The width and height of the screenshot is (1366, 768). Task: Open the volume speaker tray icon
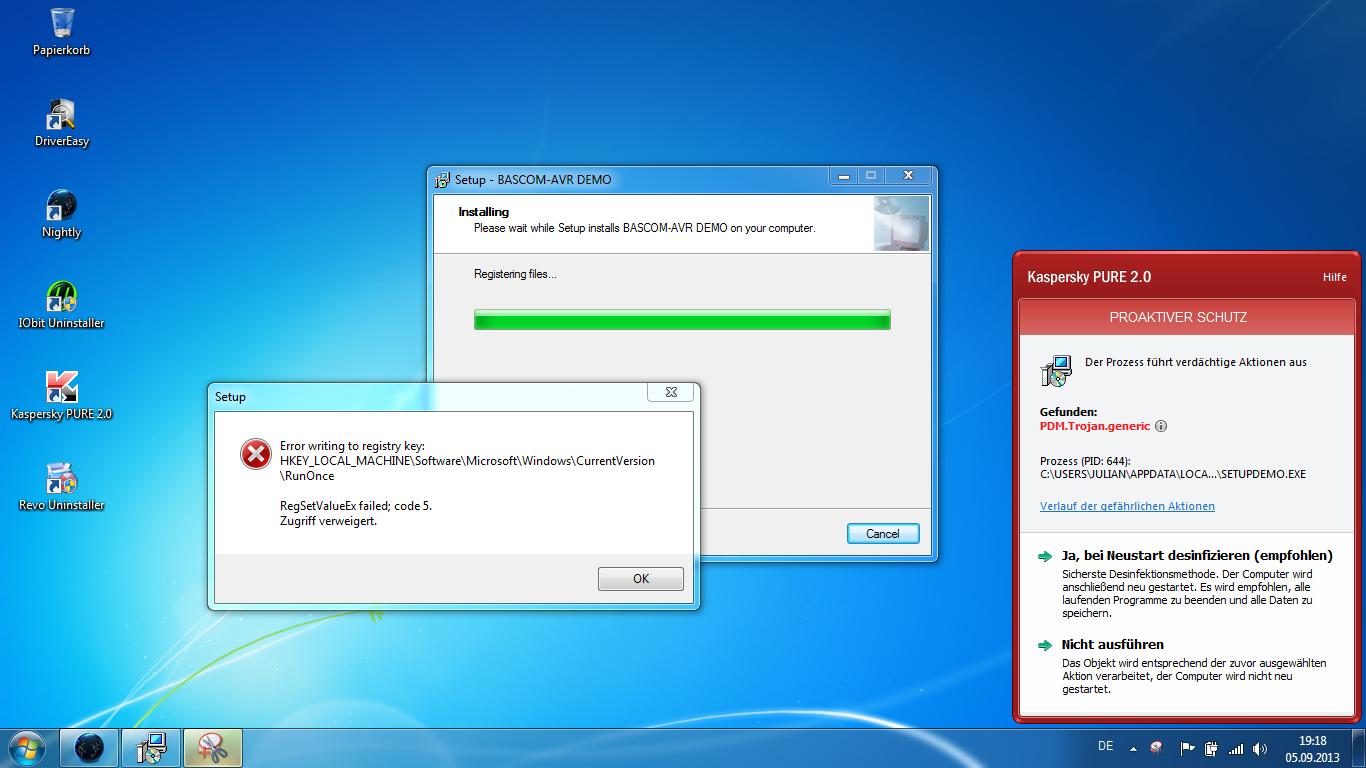click(1260, 748)
